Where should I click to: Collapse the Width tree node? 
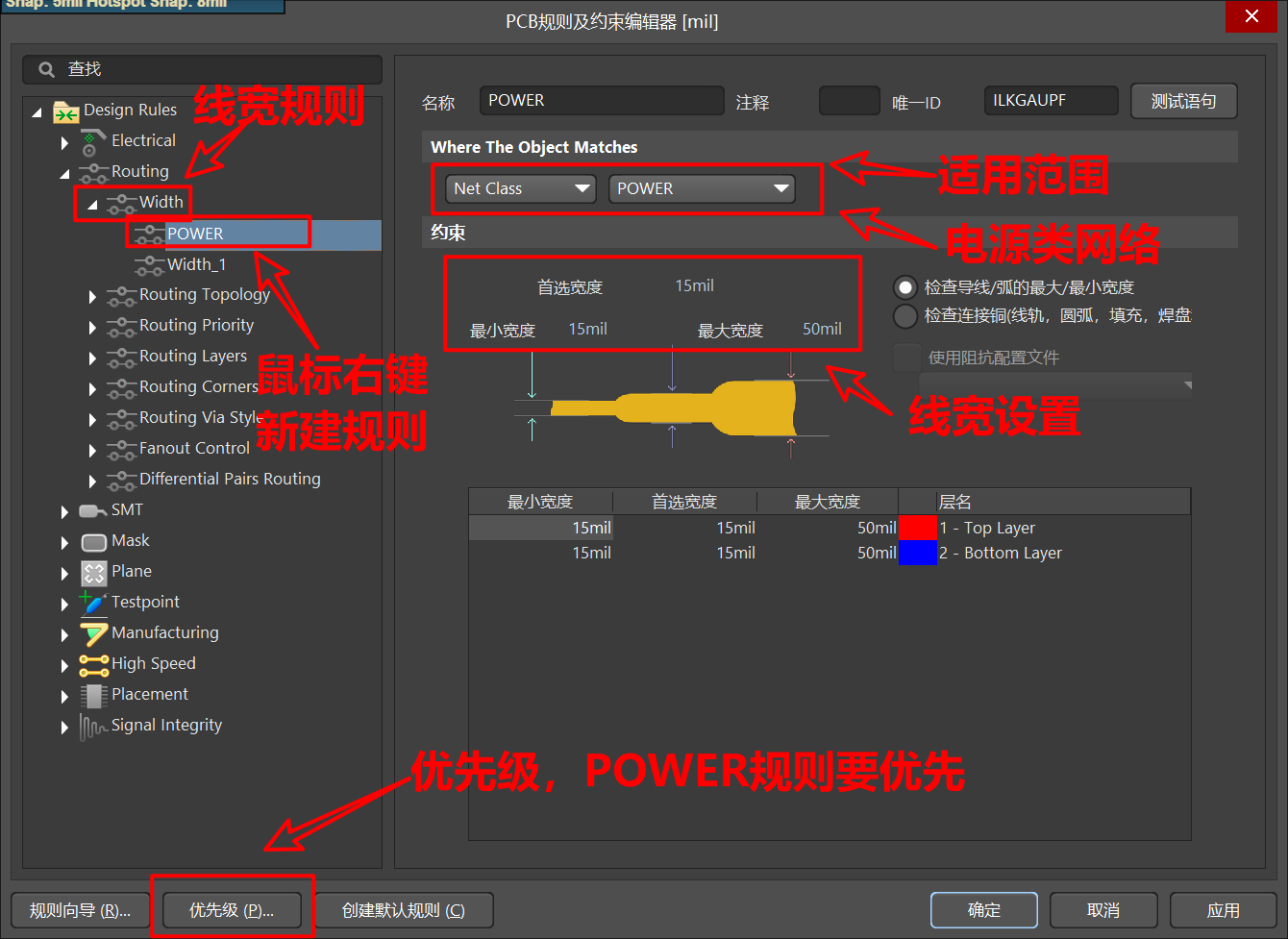92,205
